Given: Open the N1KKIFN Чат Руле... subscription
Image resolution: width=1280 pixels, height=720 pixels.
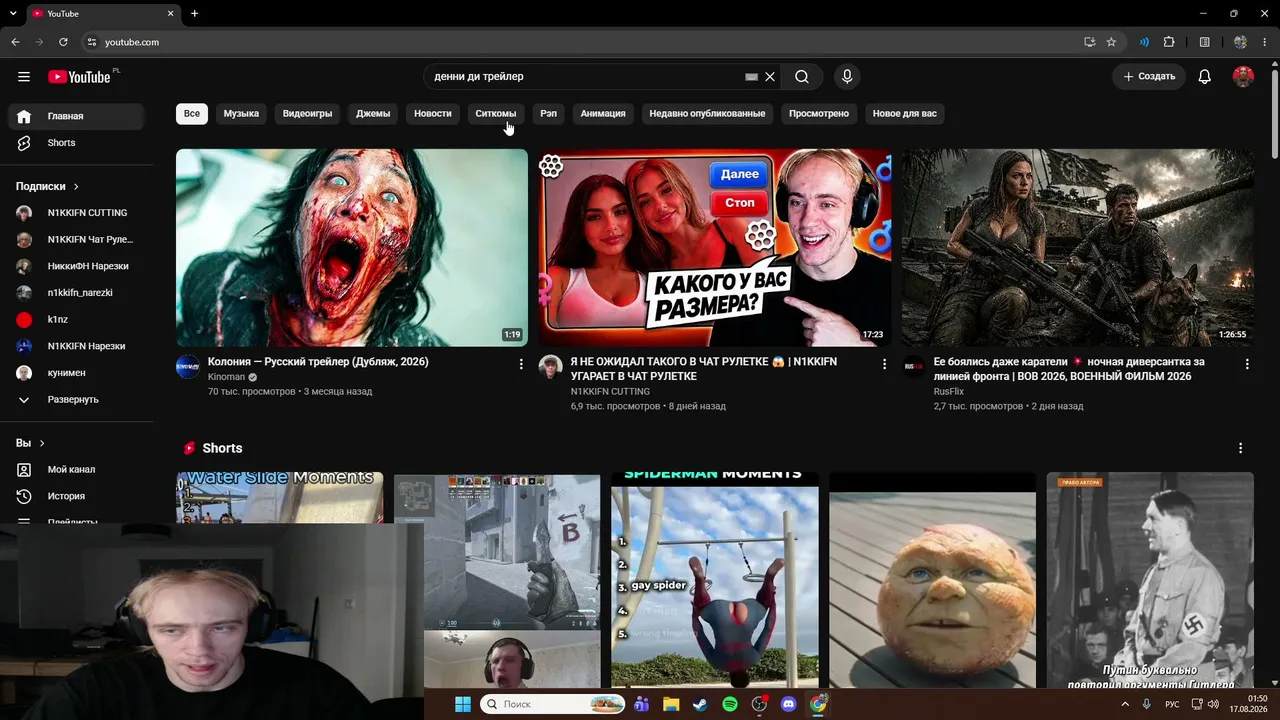Looking at the screenshot, I should [76, 240].
